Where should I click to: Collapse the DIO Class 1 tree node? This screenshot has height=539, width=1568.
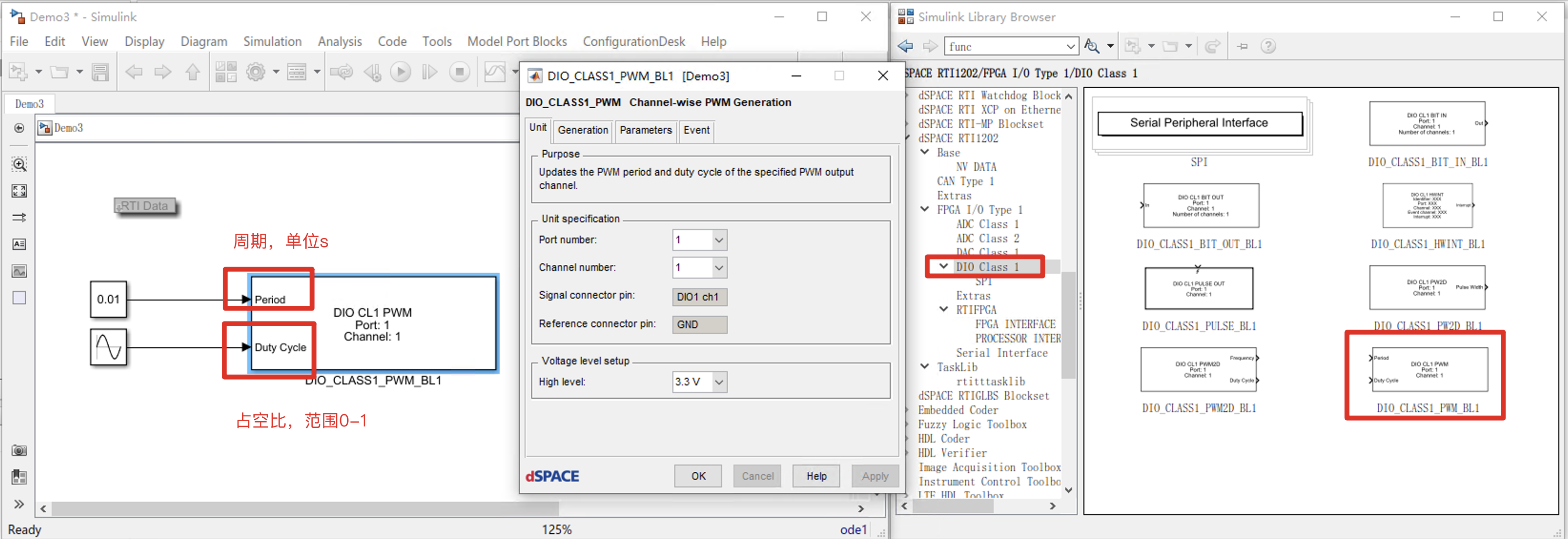pos(943,266)
